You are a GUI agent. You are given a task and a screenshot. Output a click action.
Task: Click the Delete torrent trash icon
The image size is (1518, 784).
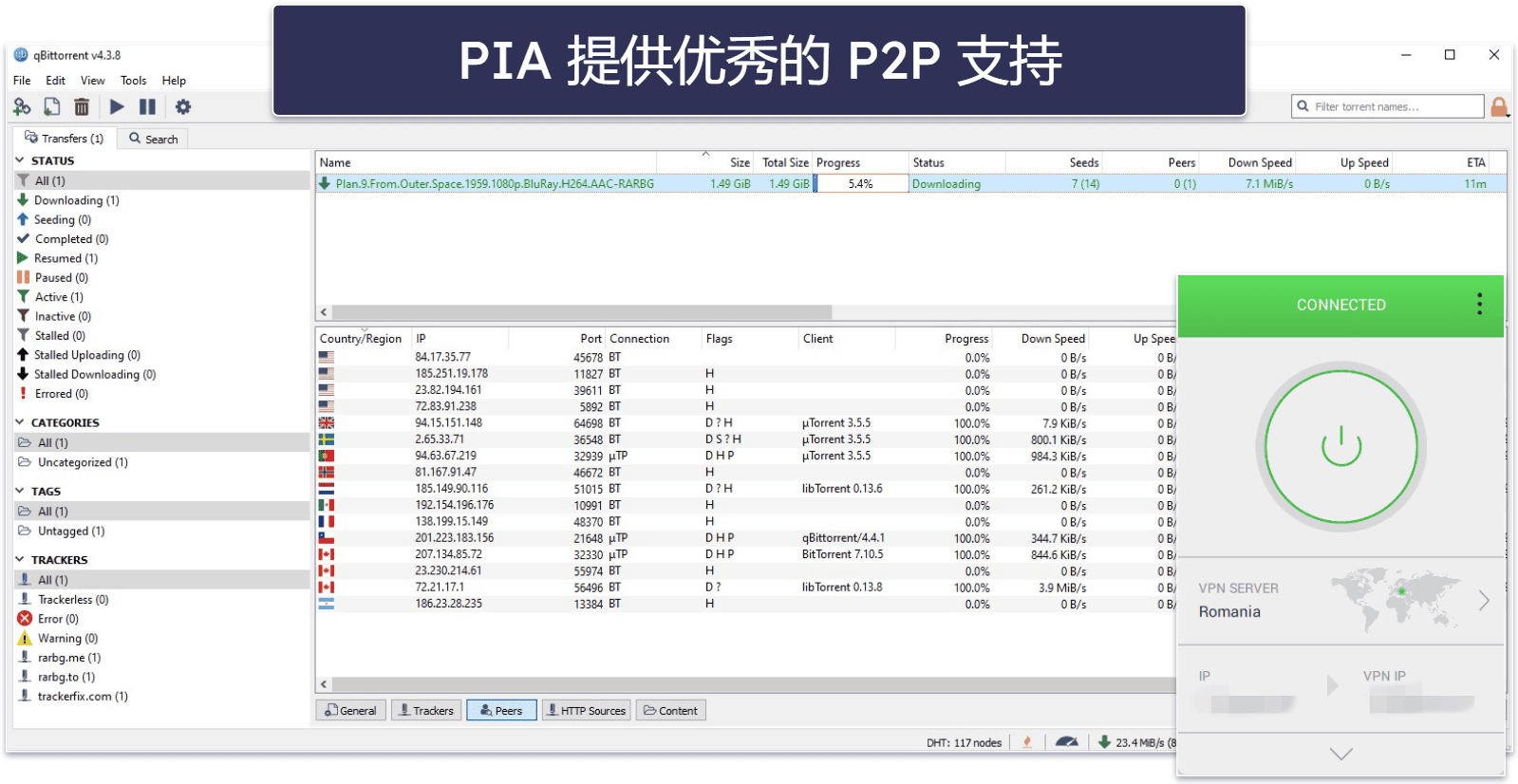click(82, 107)
